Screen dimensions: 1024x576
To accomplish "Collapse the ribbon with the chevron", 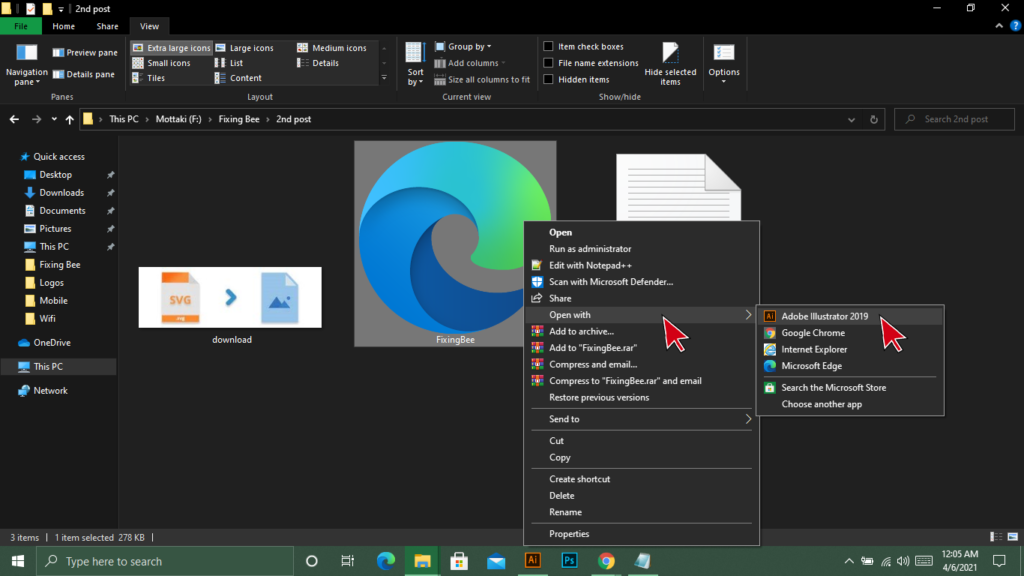I will 999,26.
